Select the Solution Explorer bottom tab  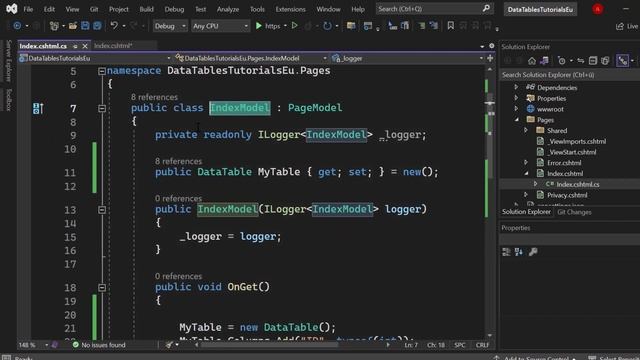coord(526,212)
